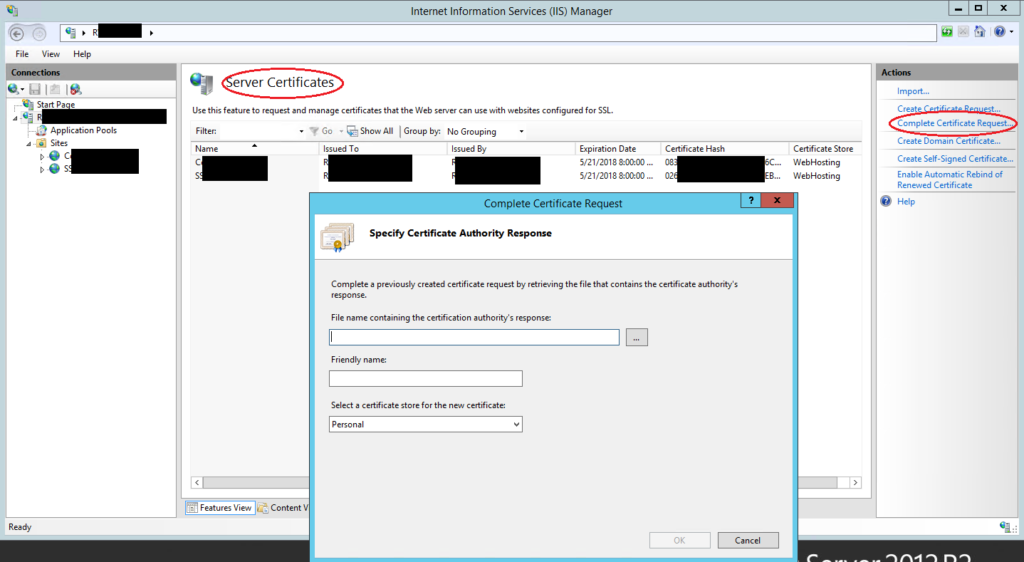Click the certificate response file name field
Image resolution: width=1024 pixels, height=562 pixels.
pos(474,337)
